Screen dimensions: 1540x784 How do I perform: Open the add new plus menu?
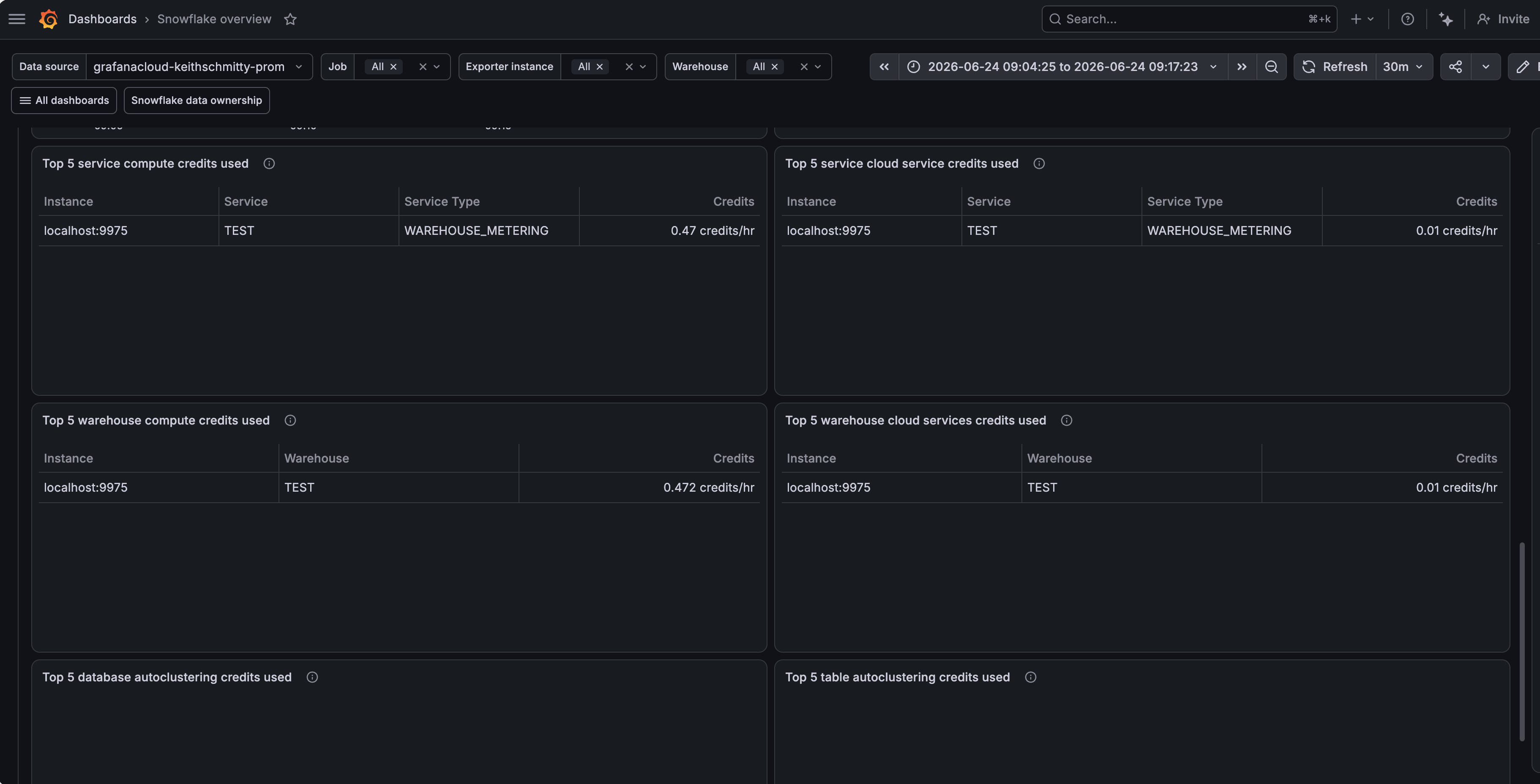click(x=1362, y=19)
